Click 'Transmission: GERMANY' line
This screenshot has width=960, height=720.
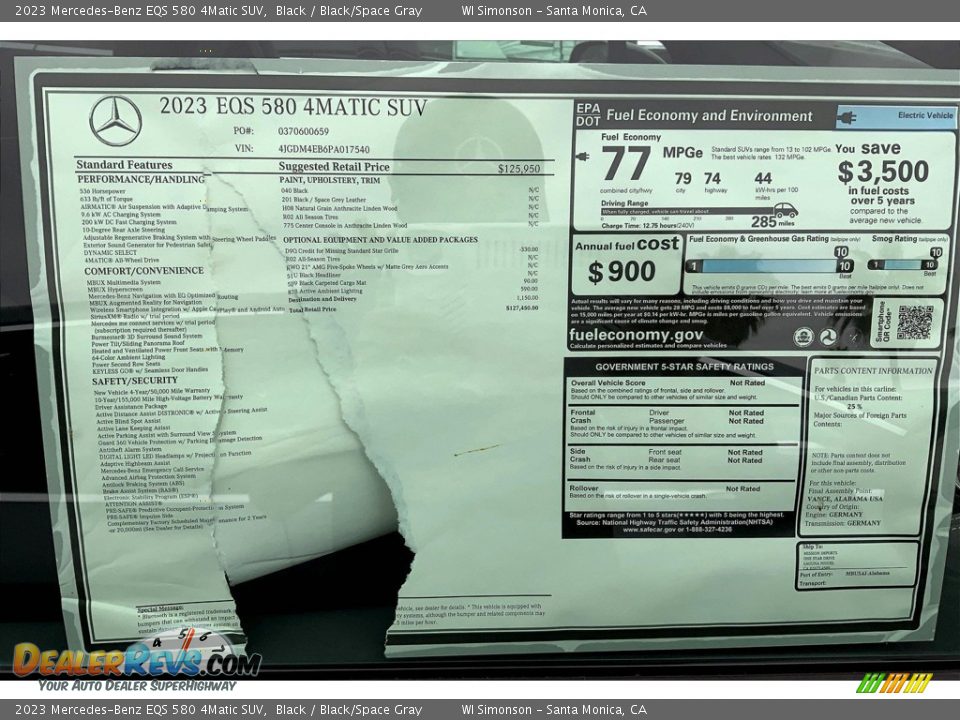coord(842,523)
